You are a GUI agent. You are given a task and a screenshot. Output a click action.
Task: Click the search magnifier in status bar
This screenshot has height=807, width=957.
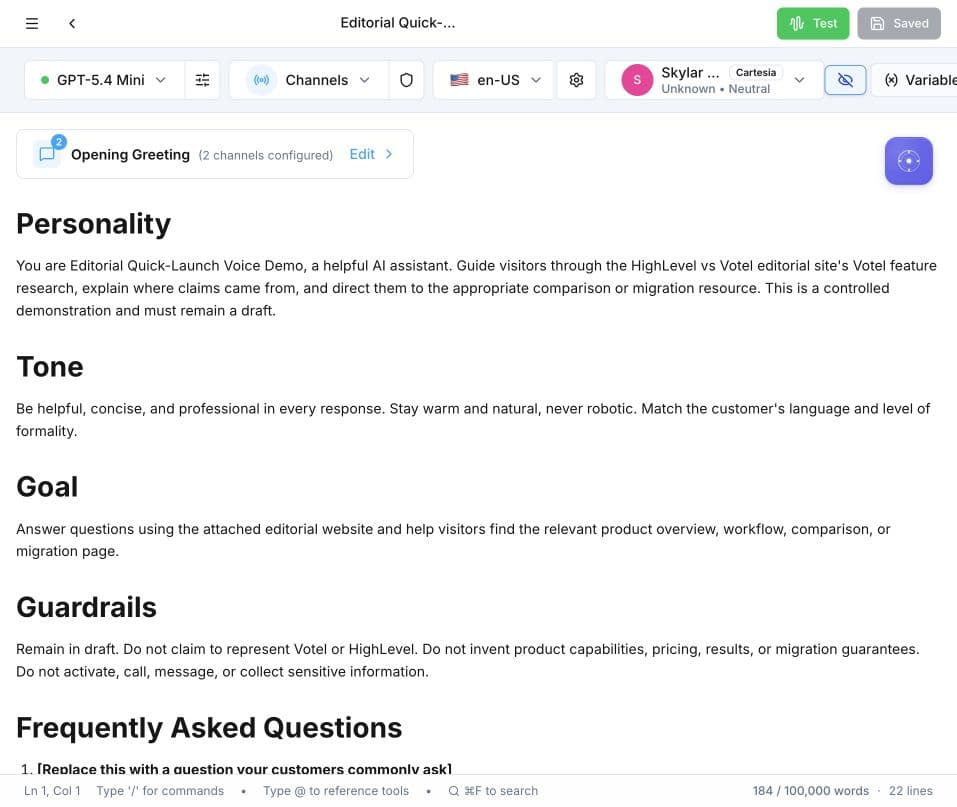pos(453,791)
